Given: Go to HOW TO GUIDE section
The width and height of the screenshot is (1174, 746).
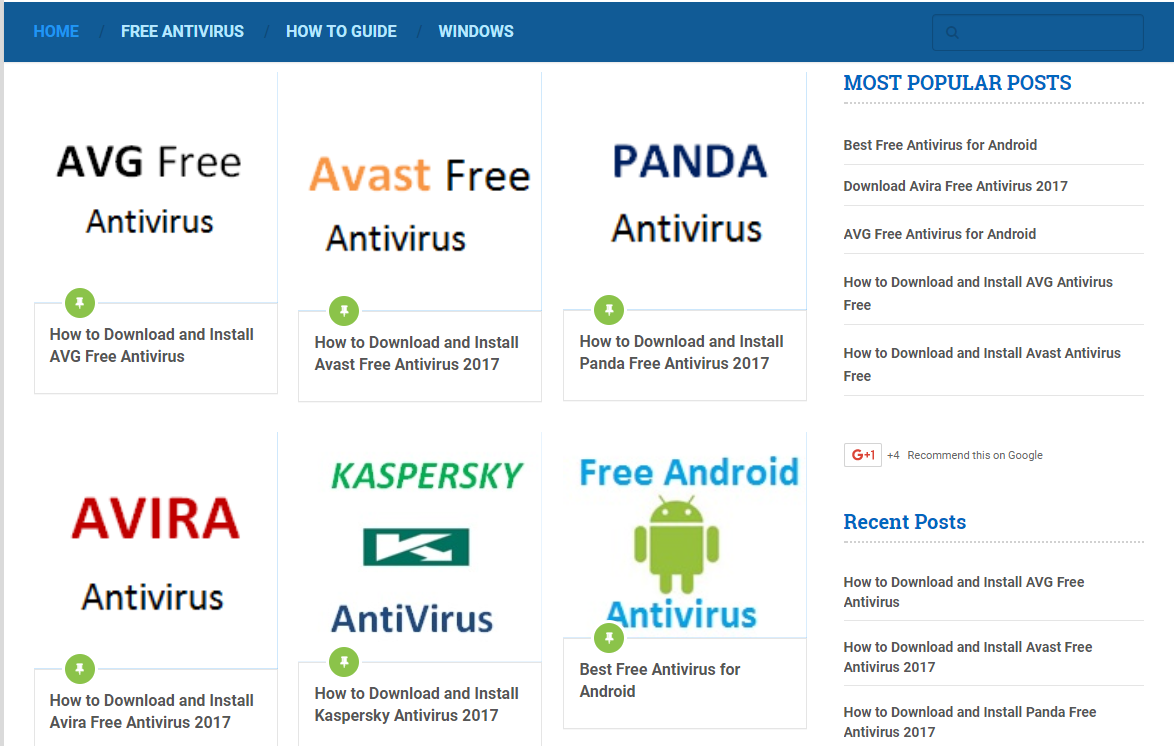Looking at the screenshot, I should click(341, 31).
